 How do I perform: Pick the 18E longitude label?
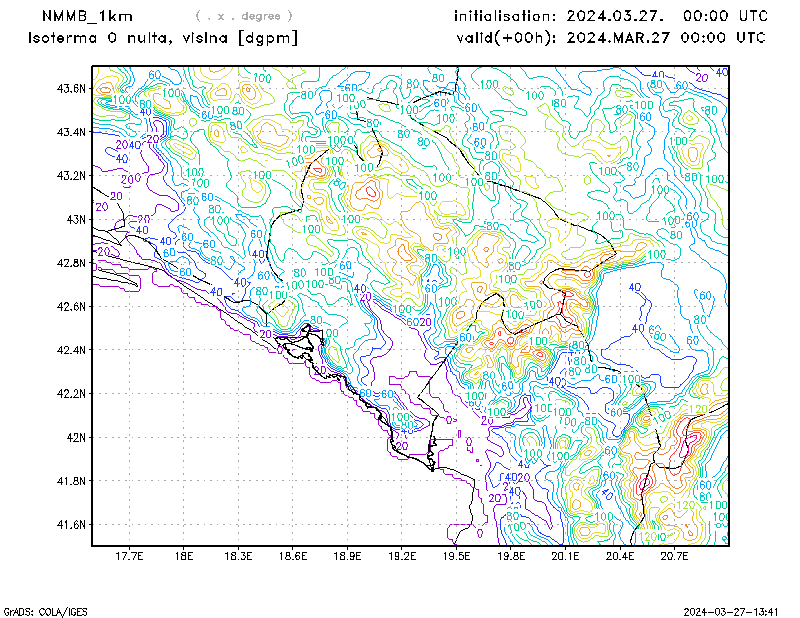point(184,556)
